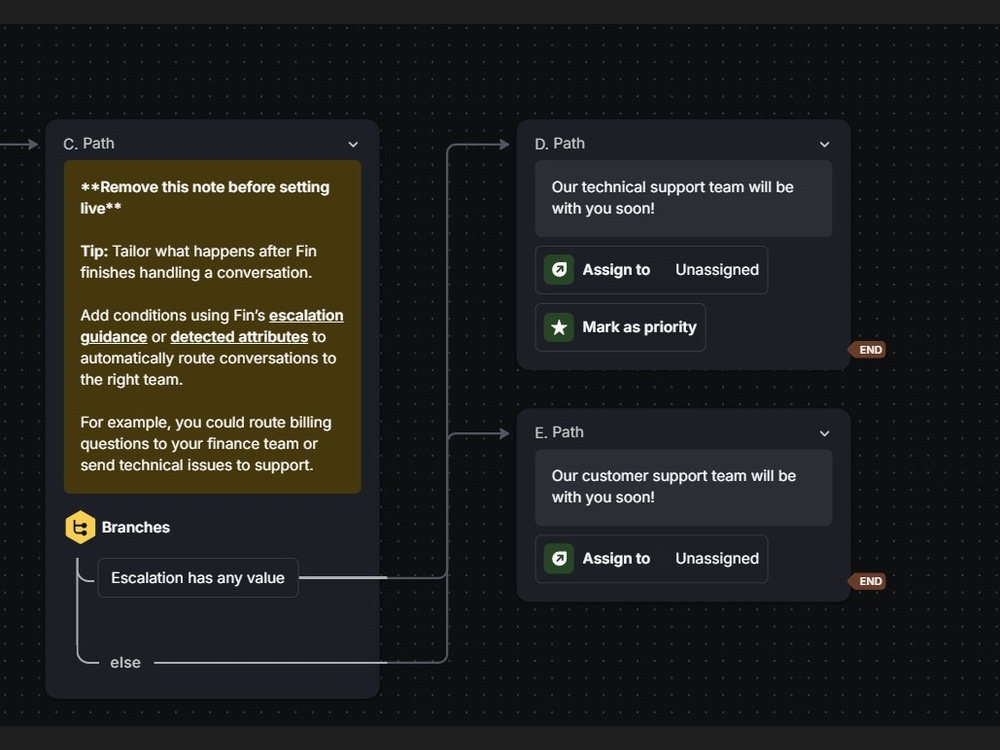This screenshot has width=1000, height=750.
Task: Click the star icon beside Mark as priority
Action: pyautogui.click(x=559, y=327)
